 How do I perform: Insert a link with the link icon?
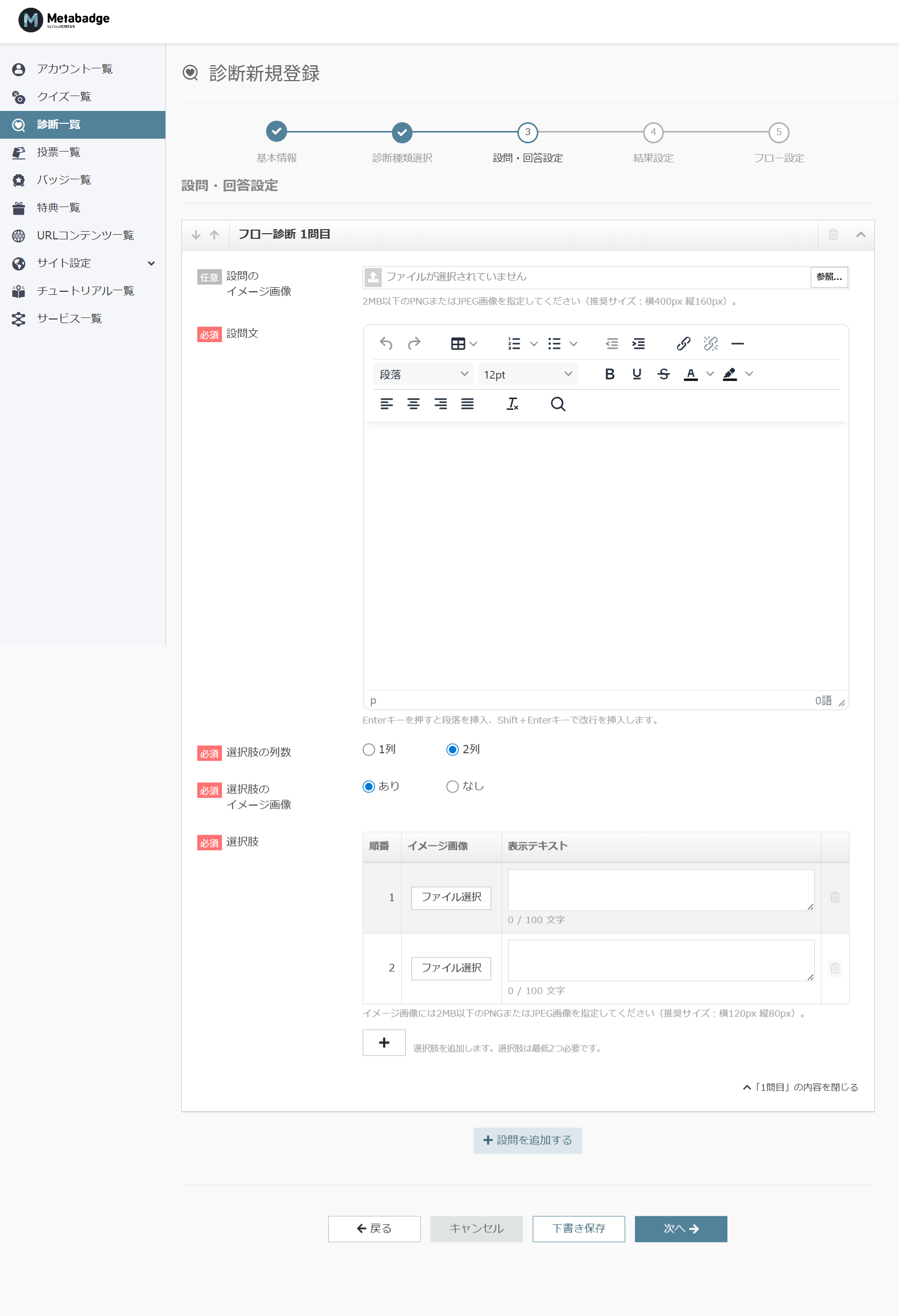pos(683,344)
